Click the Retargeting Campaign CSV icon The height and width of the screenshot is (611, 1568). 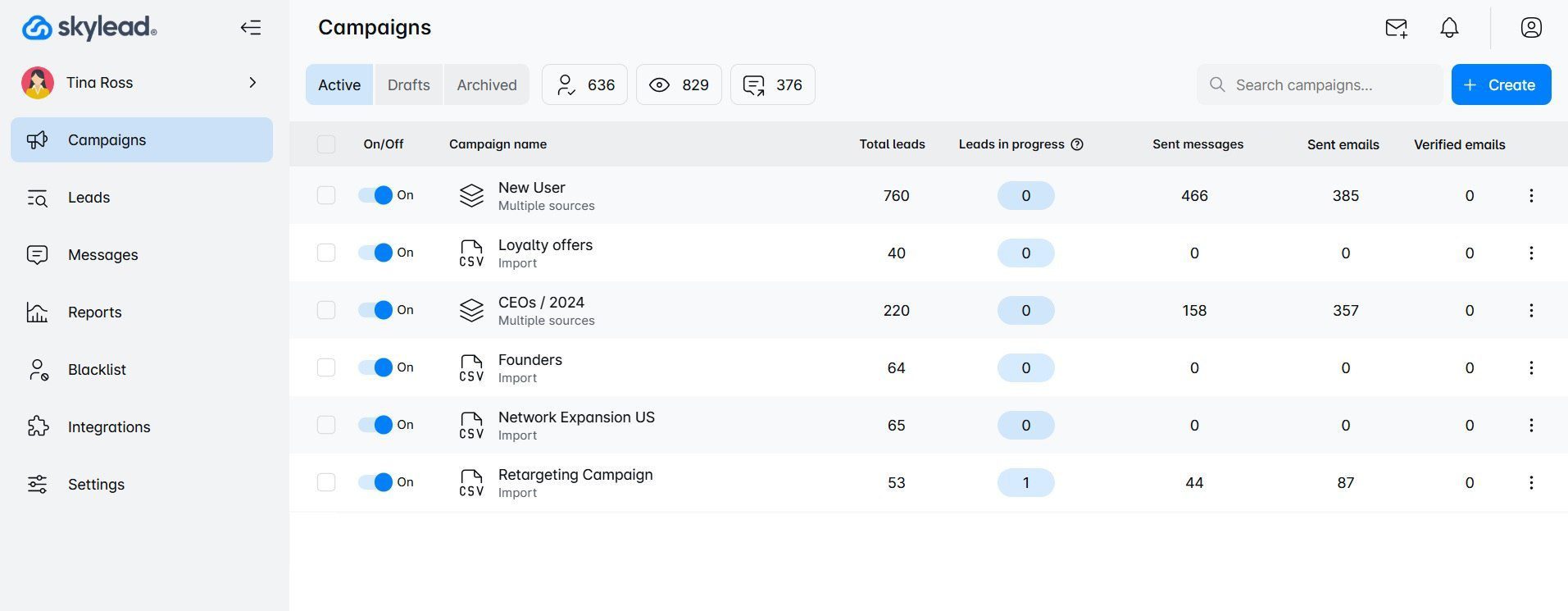tap(471, 483)
